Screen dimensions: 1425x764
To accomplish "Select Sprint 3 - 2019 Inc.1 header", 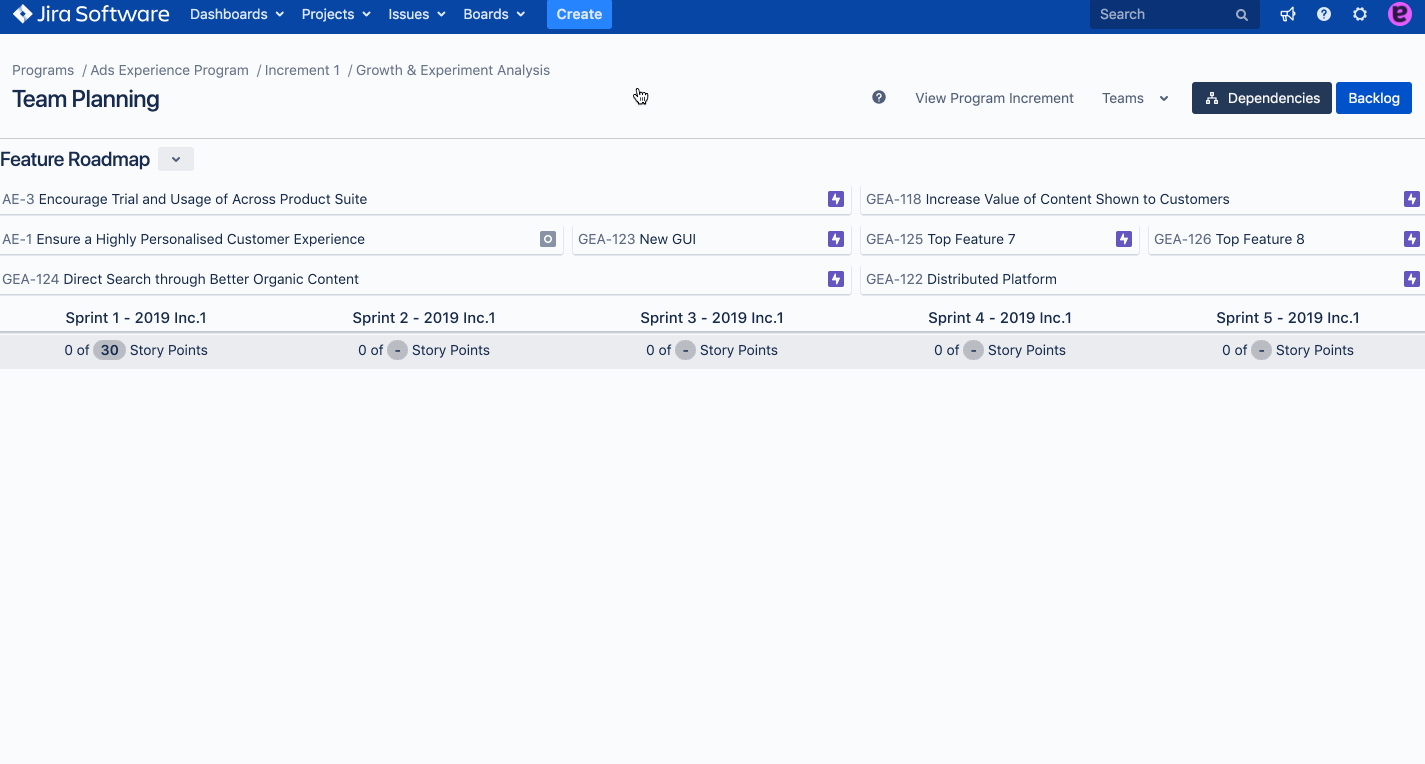I will tap(712, 318).
